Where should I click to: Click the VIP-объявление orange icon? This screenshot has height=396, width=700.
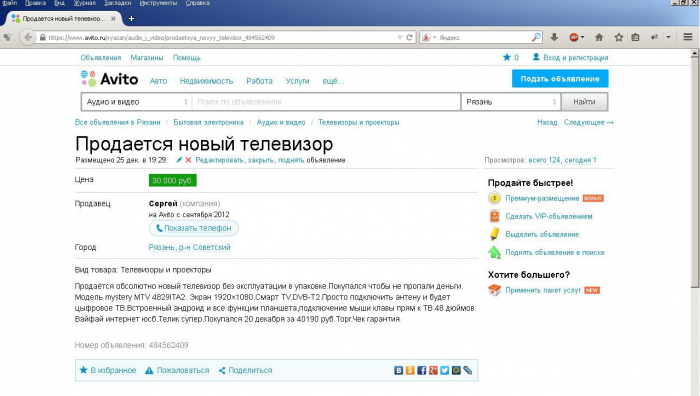pos(494,216)
